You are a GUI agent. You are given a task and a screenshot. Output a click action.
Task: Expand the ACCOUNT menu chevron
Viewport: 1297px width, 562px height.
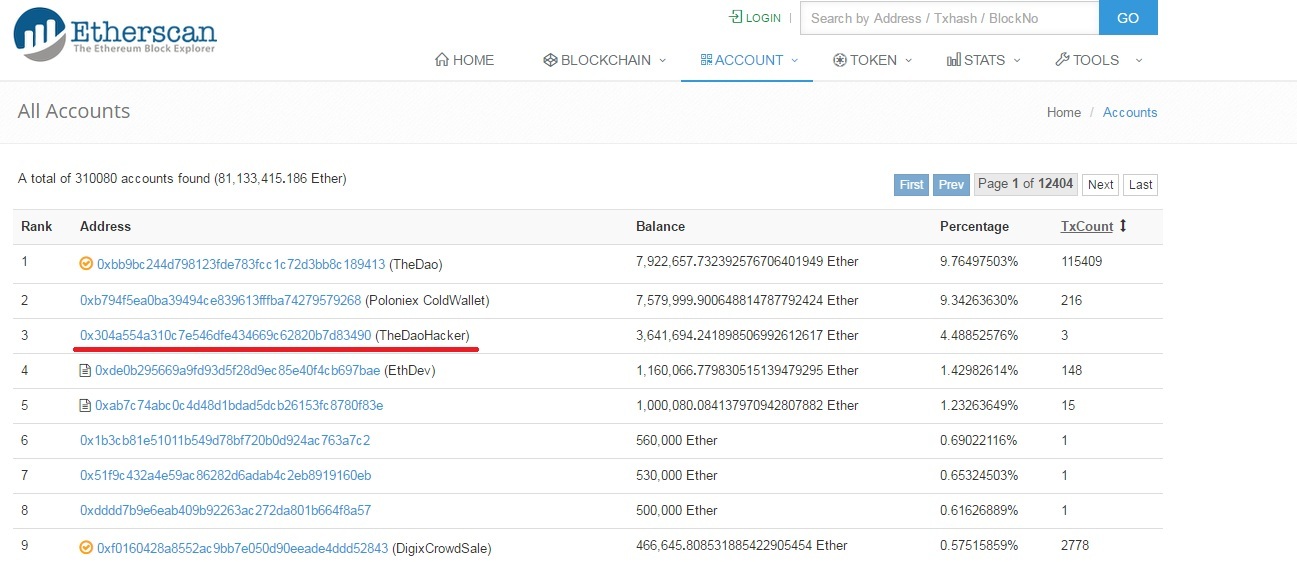pos(795,60)
